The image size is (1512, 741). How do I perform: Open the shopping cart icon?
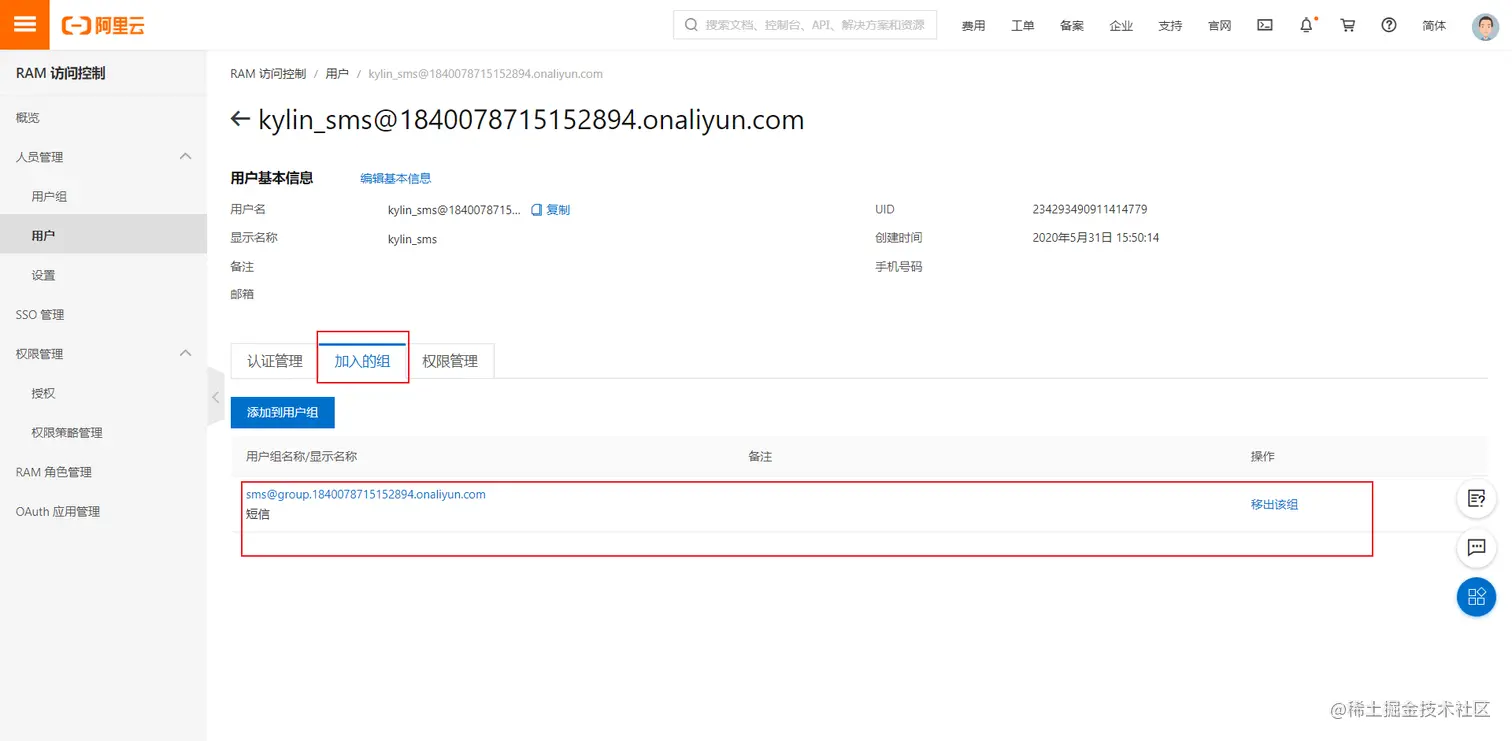tap(1348, 26)
